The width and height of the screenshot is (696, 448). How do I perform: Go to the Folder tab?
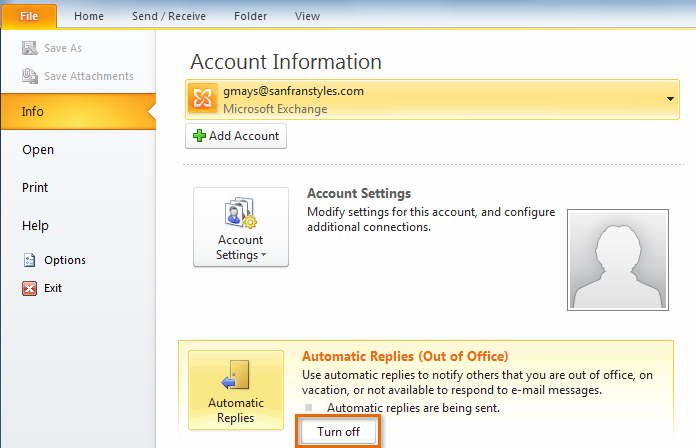pyautogui.click(x=250, y=16)
